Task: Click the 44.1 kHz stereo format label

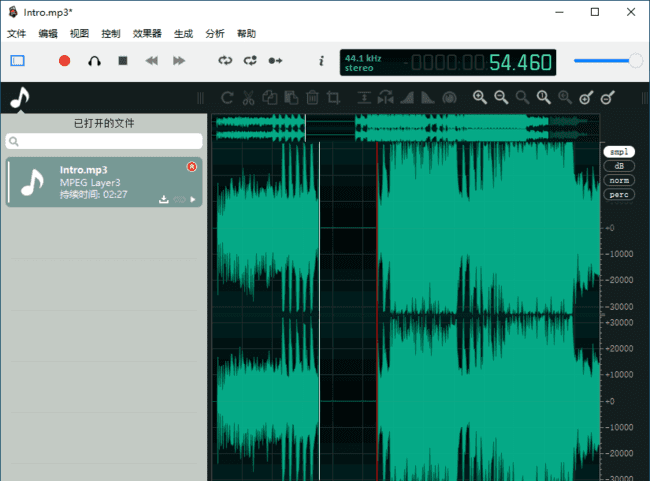Action: click(363, 63)
